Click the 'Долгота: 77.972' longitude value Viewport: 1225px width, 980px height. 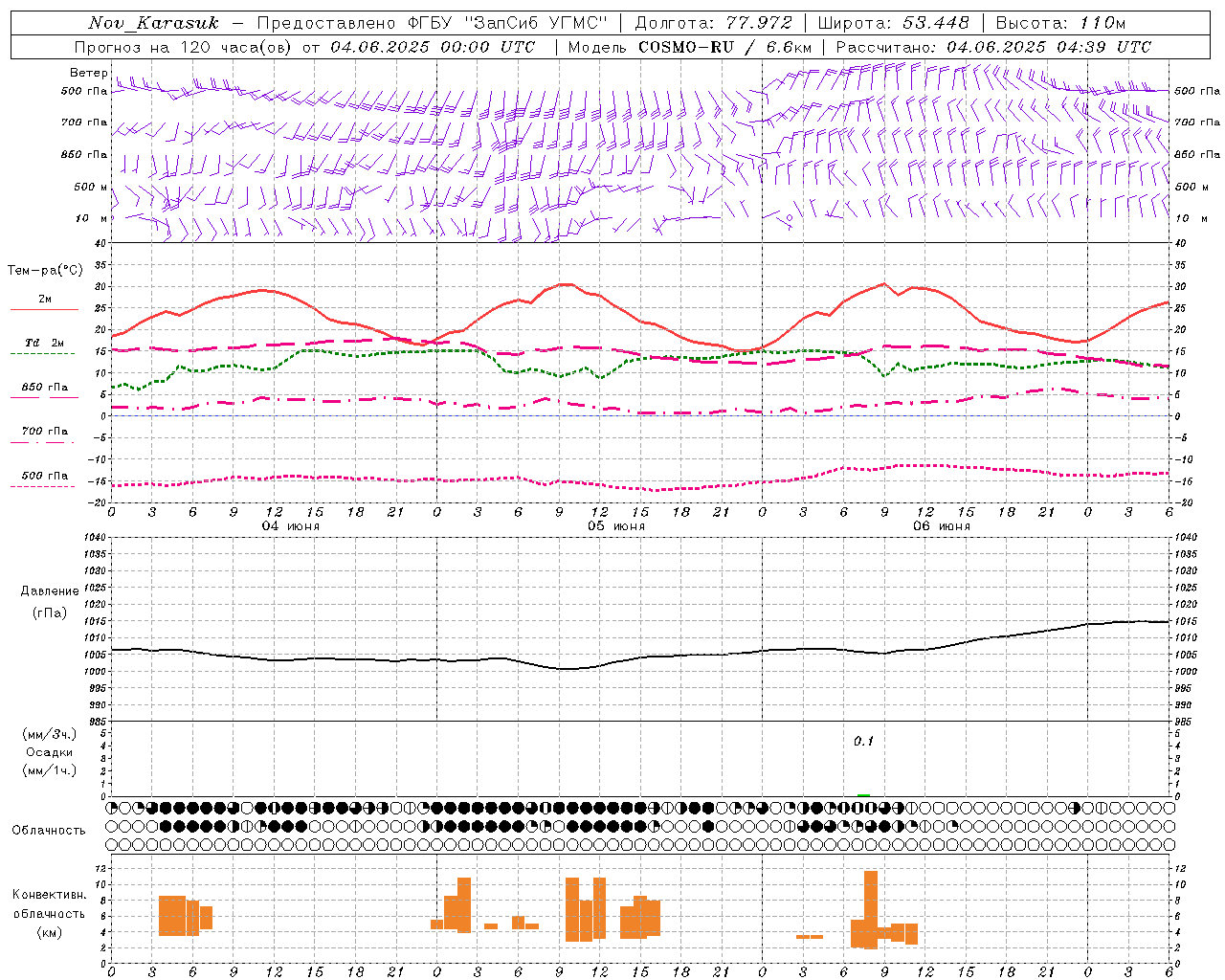click(713, 23)
